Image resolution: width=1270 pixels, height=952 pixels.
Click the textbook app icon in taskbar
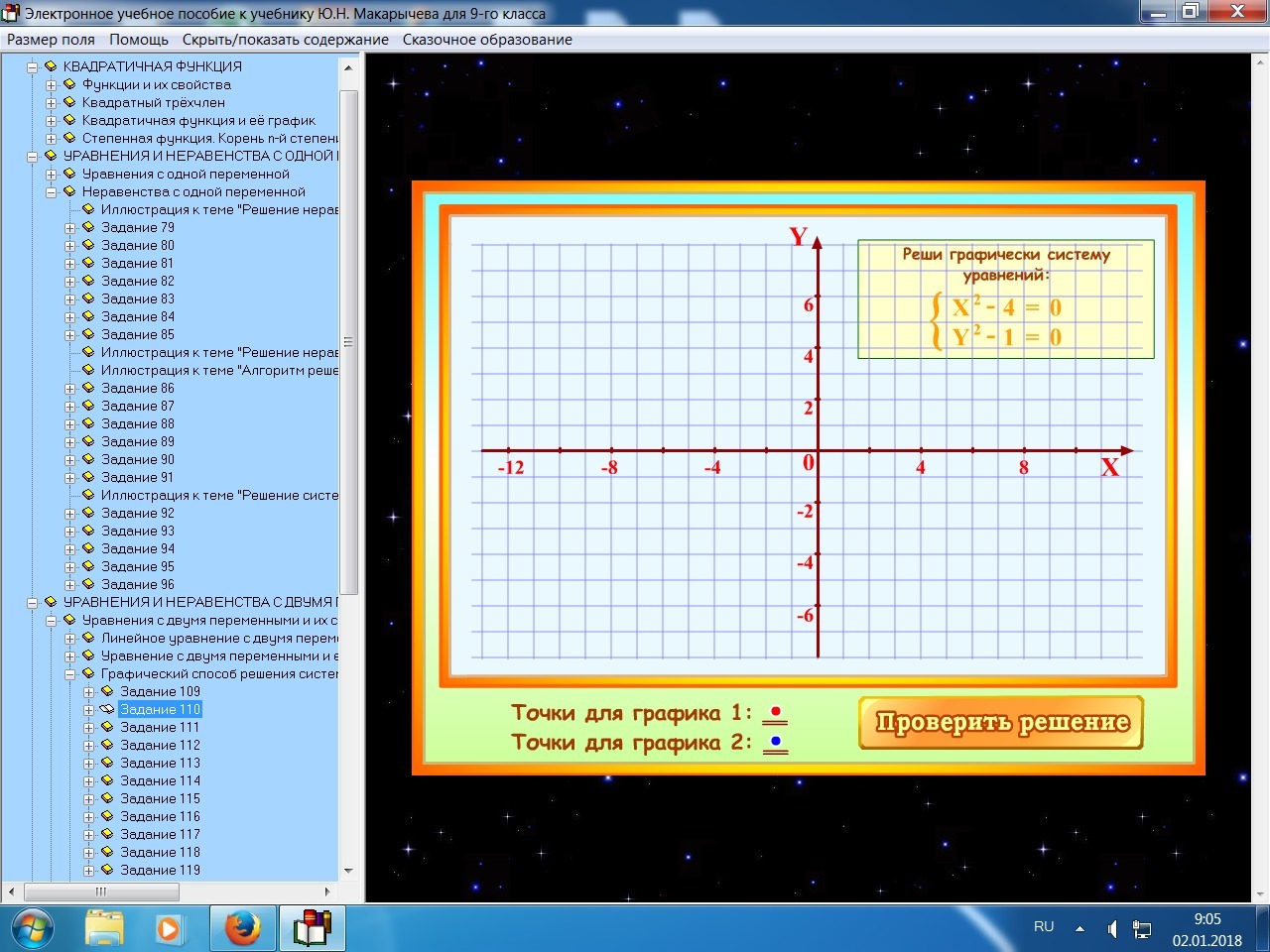[x=312, y=928]
